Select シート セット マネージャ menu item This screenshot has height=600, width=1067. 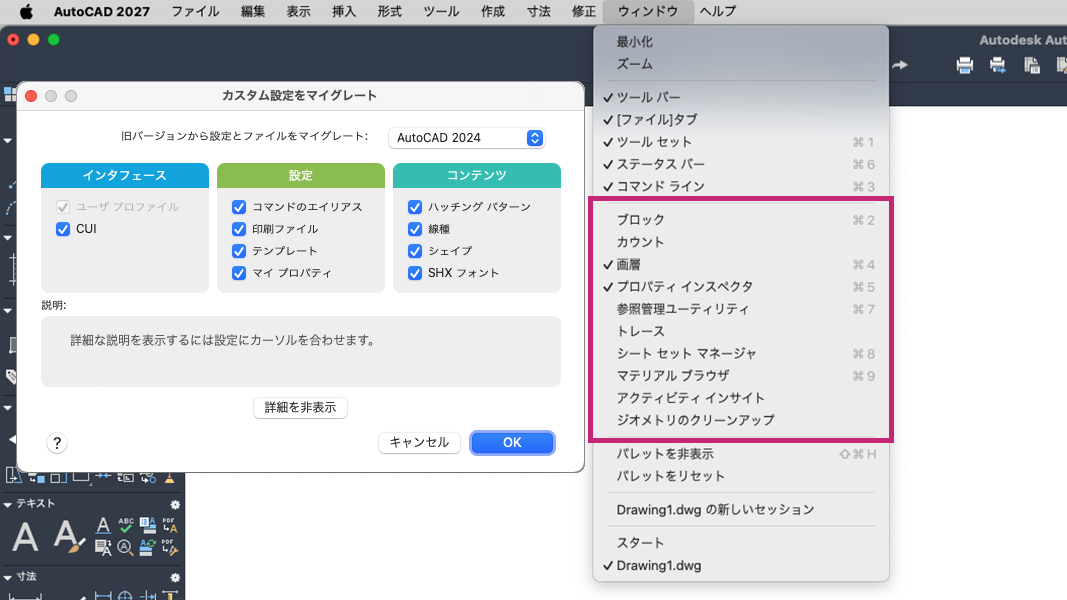[740, 354]
